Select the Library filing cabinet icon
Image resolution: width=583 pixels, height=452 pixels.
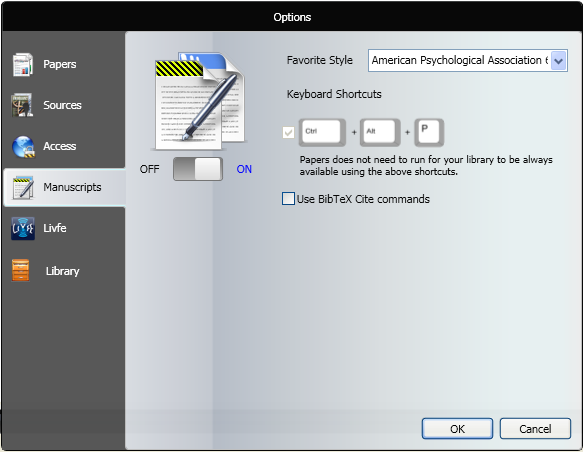20,270
